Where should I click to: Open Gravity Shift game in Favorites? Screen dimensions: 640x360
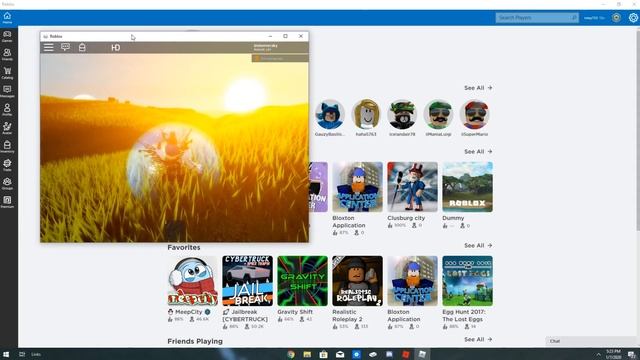pyautogui.click(x=302, y=281)
